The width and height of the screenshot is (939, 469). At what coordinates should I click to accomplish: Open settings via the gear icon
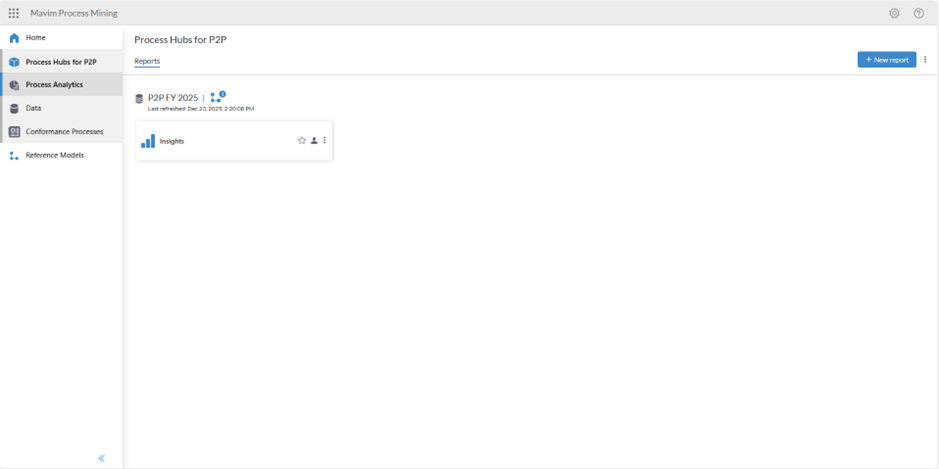point(894,13)
